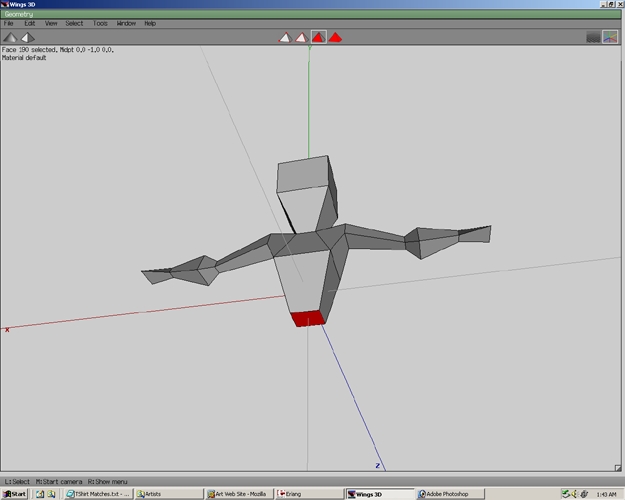The image size is (625, 500).
Task: Open the Window menu
Action: (x=126, y=24)
